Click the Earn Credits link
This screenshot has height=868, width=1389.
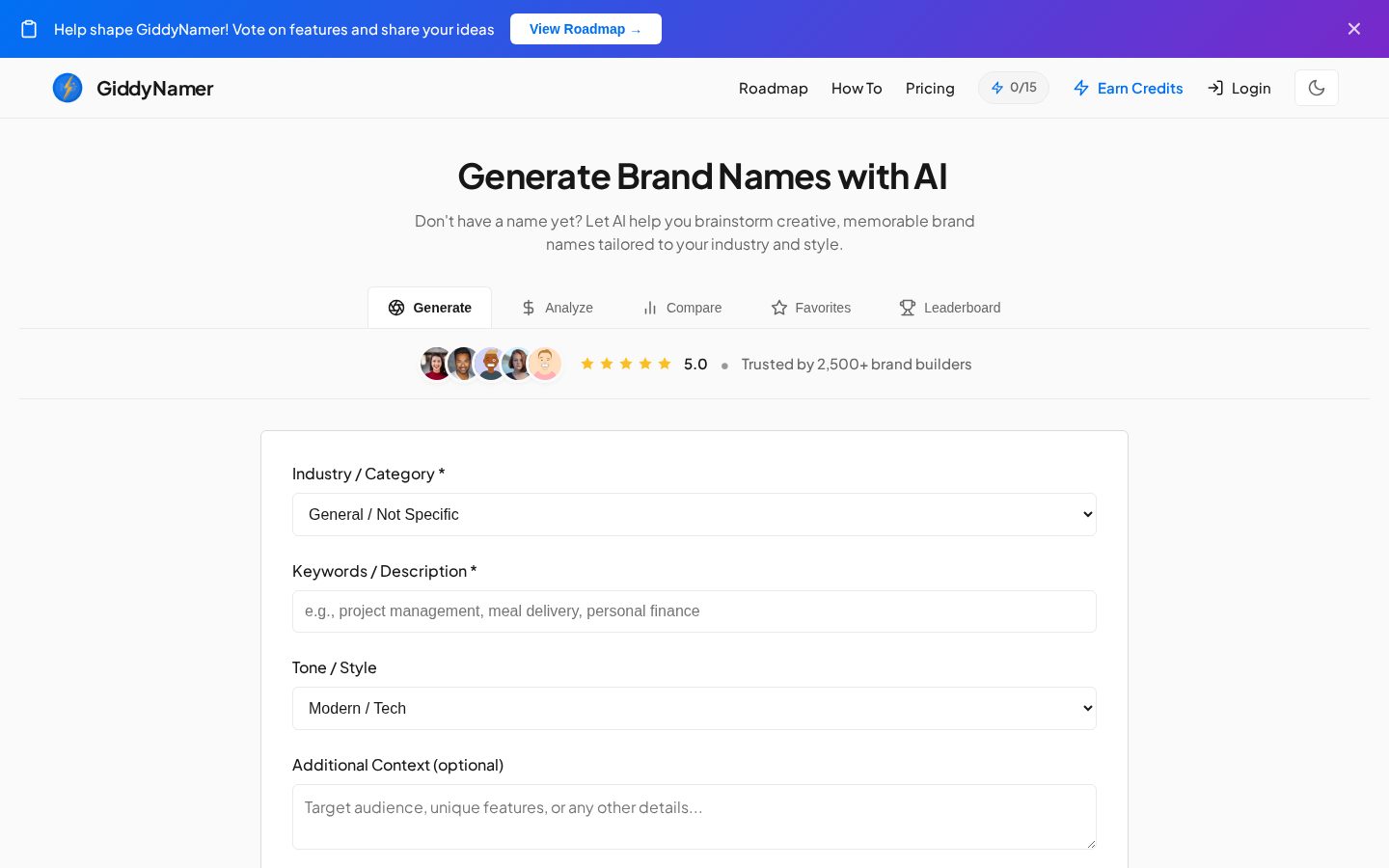click(1128, 88)
